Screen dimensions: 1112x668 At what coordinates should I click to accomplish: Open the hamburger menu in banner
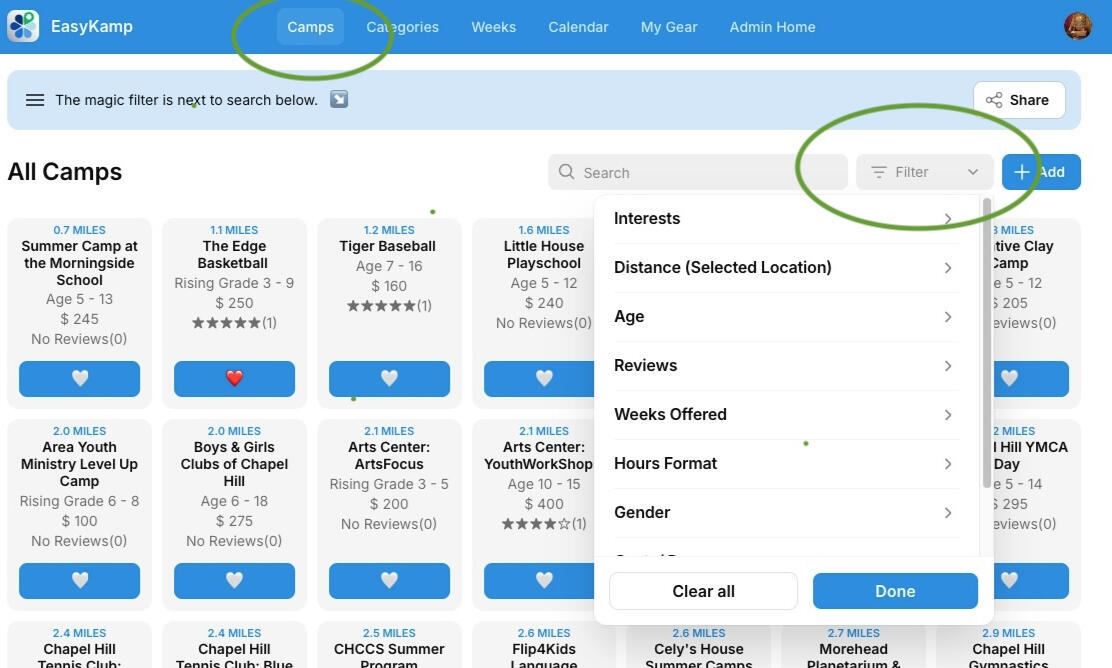[35, 100]
